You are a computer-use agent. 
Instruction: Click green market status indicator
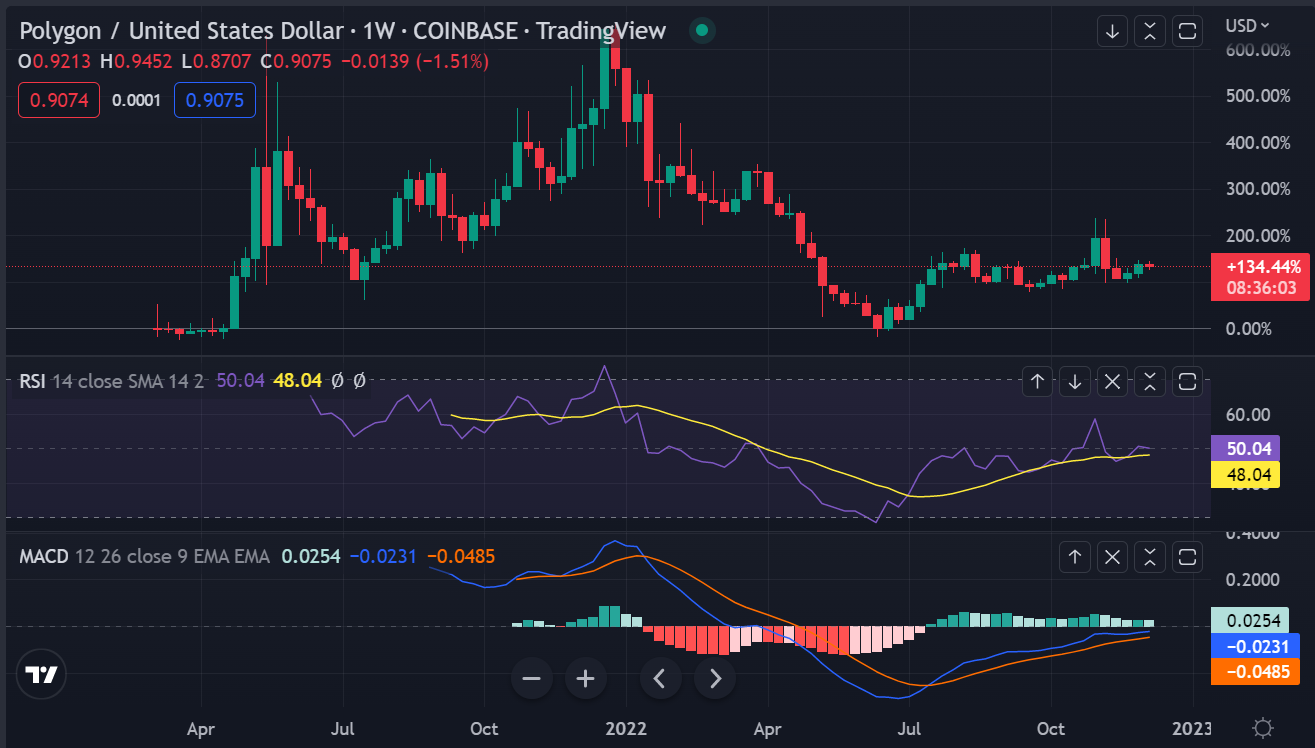(702, 31)
